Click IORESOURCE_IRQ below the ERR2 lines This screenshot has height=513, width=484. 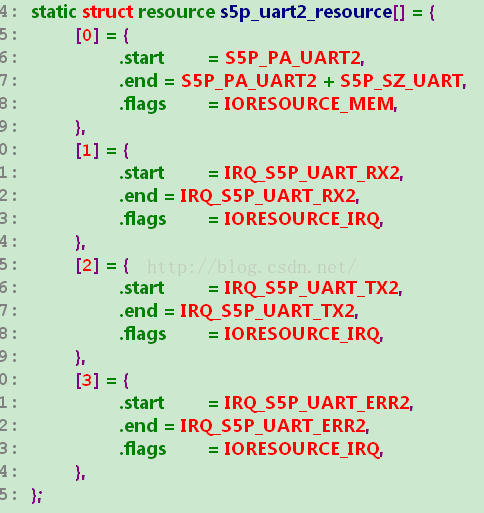point(302,449)
